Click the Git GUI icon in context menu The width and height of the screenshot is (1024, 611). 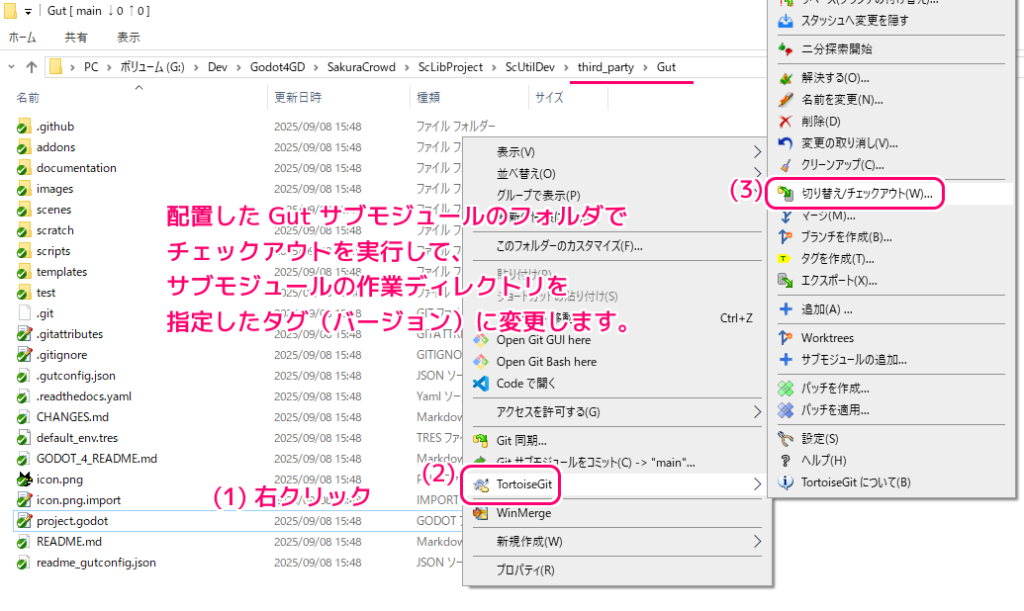click(481, 340)
